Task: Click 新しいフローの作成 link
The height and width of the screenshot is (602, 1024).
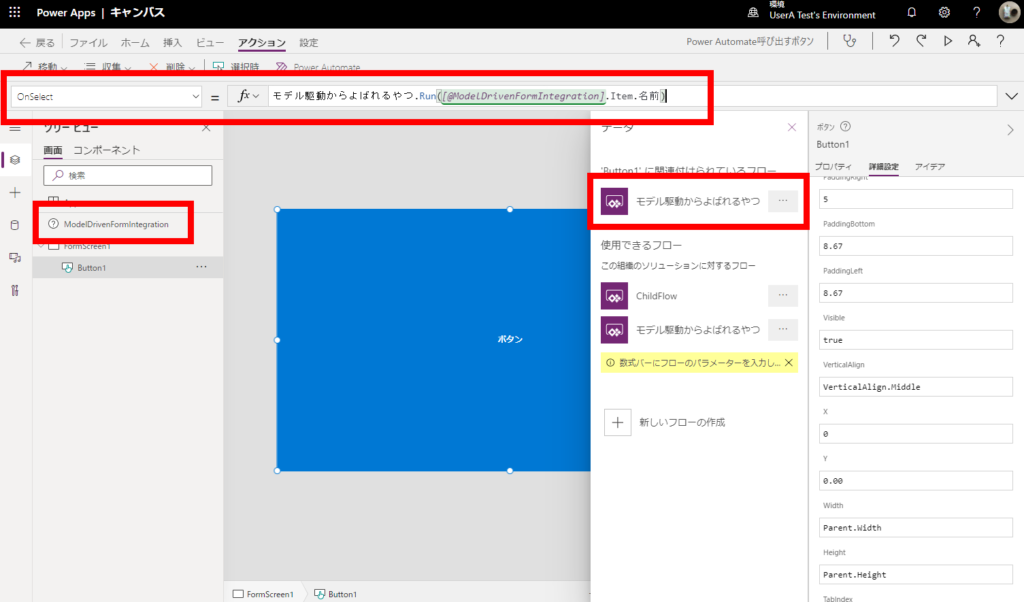Action: coord(682,422)
